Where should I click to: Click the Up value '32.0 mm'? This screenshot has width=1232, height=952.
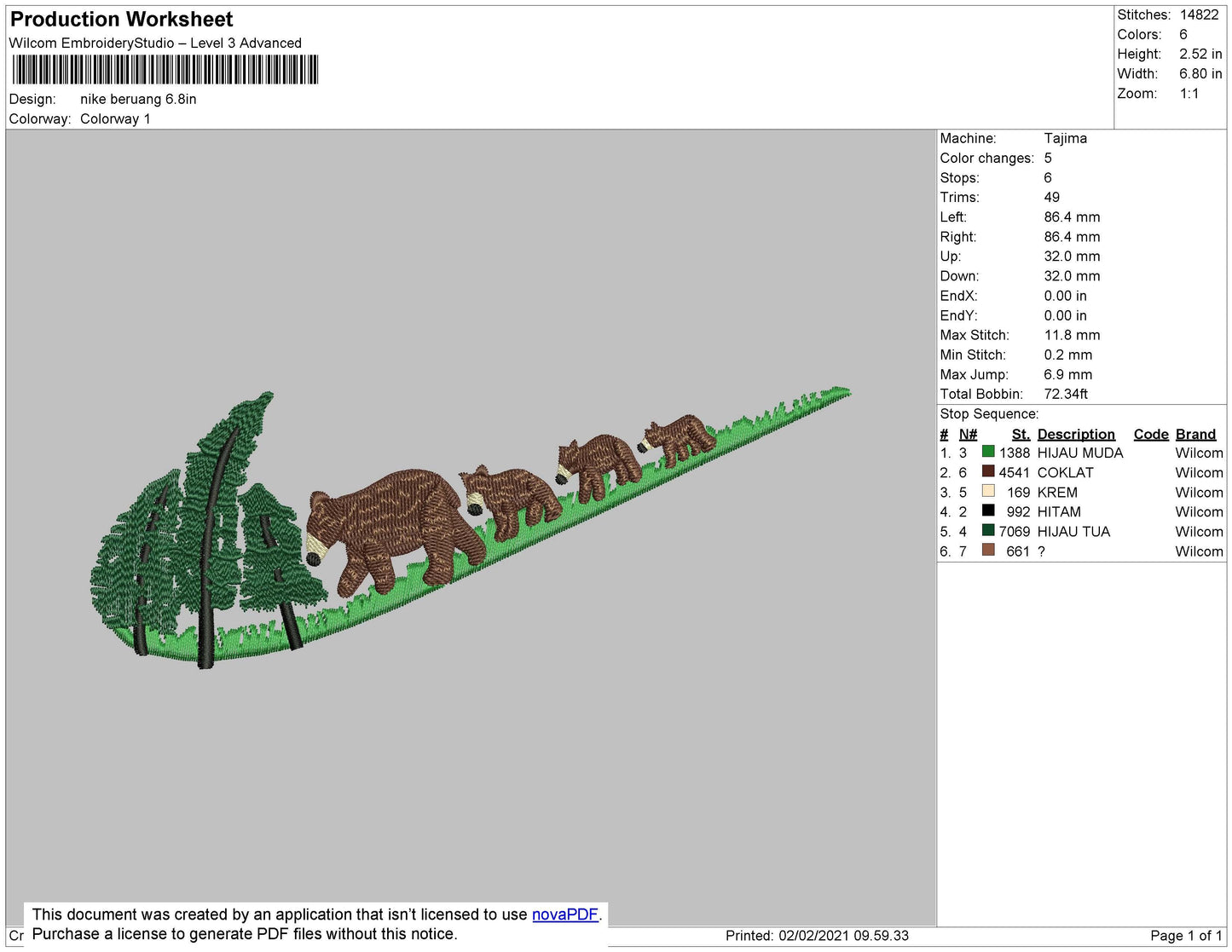pos(1073,256)
